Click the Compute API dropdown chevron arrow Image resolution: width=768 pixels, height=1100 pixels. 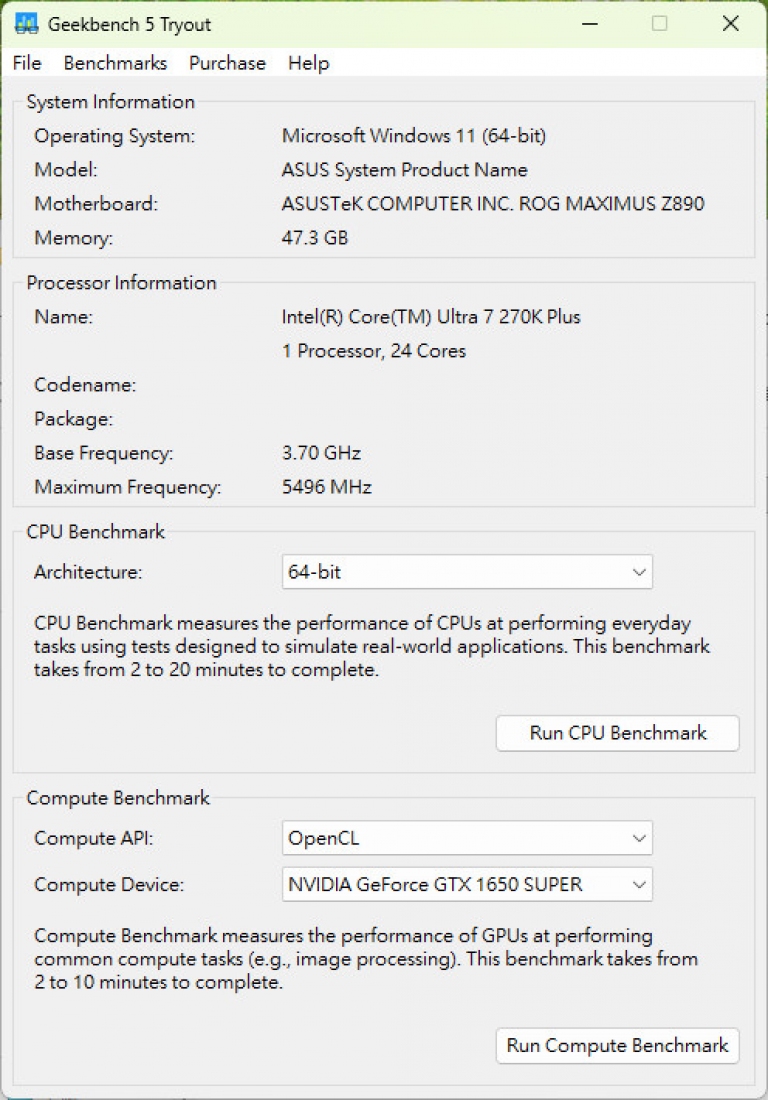click(x=639, y=838)
